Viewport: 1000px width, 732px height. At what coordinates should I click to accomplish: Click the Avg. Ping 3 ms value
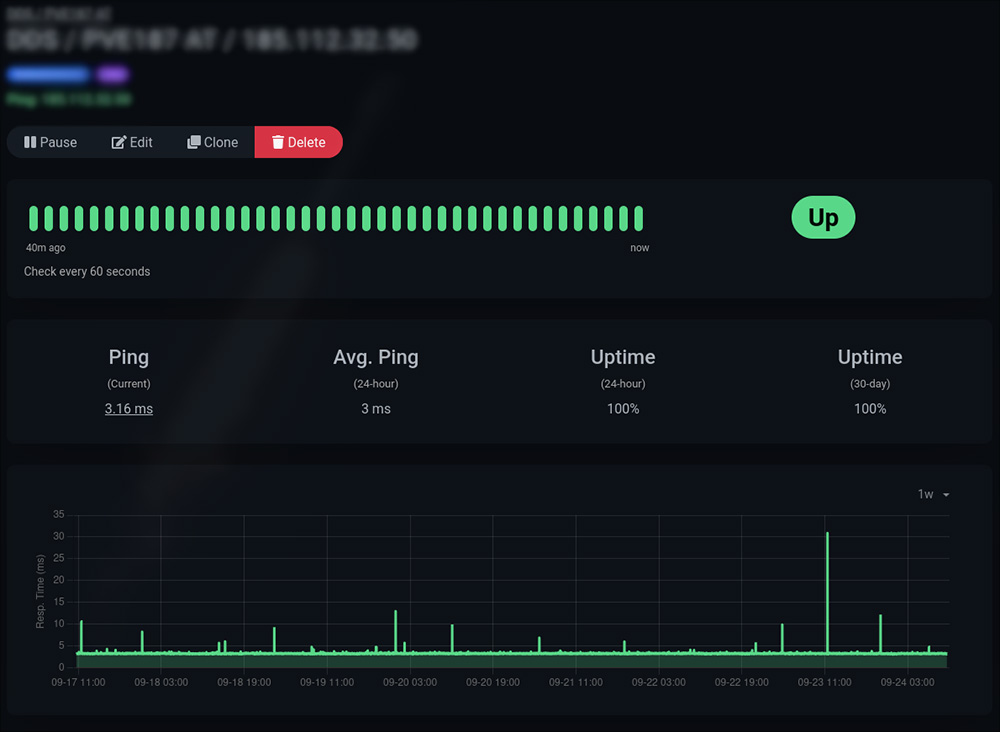point(376,408)
